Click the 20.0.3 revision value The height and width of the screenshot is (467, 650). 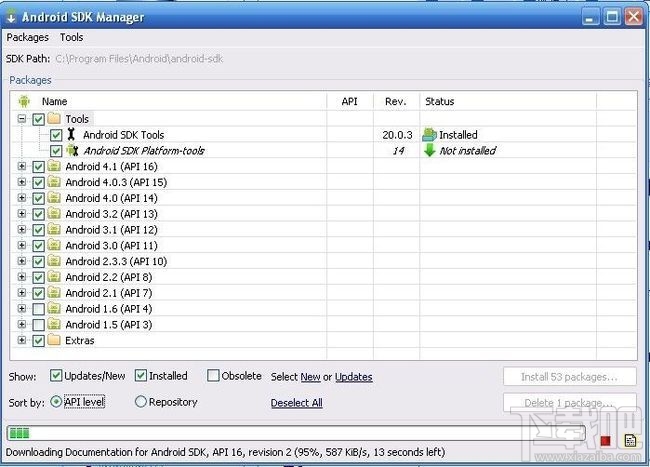(x=397, y=135)
